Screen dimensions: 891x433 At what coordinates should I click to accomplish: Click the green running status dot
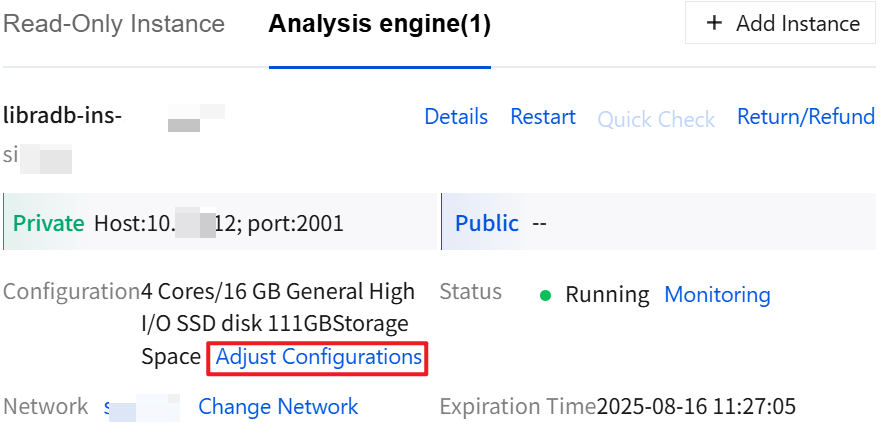click(x=546, y=295)
